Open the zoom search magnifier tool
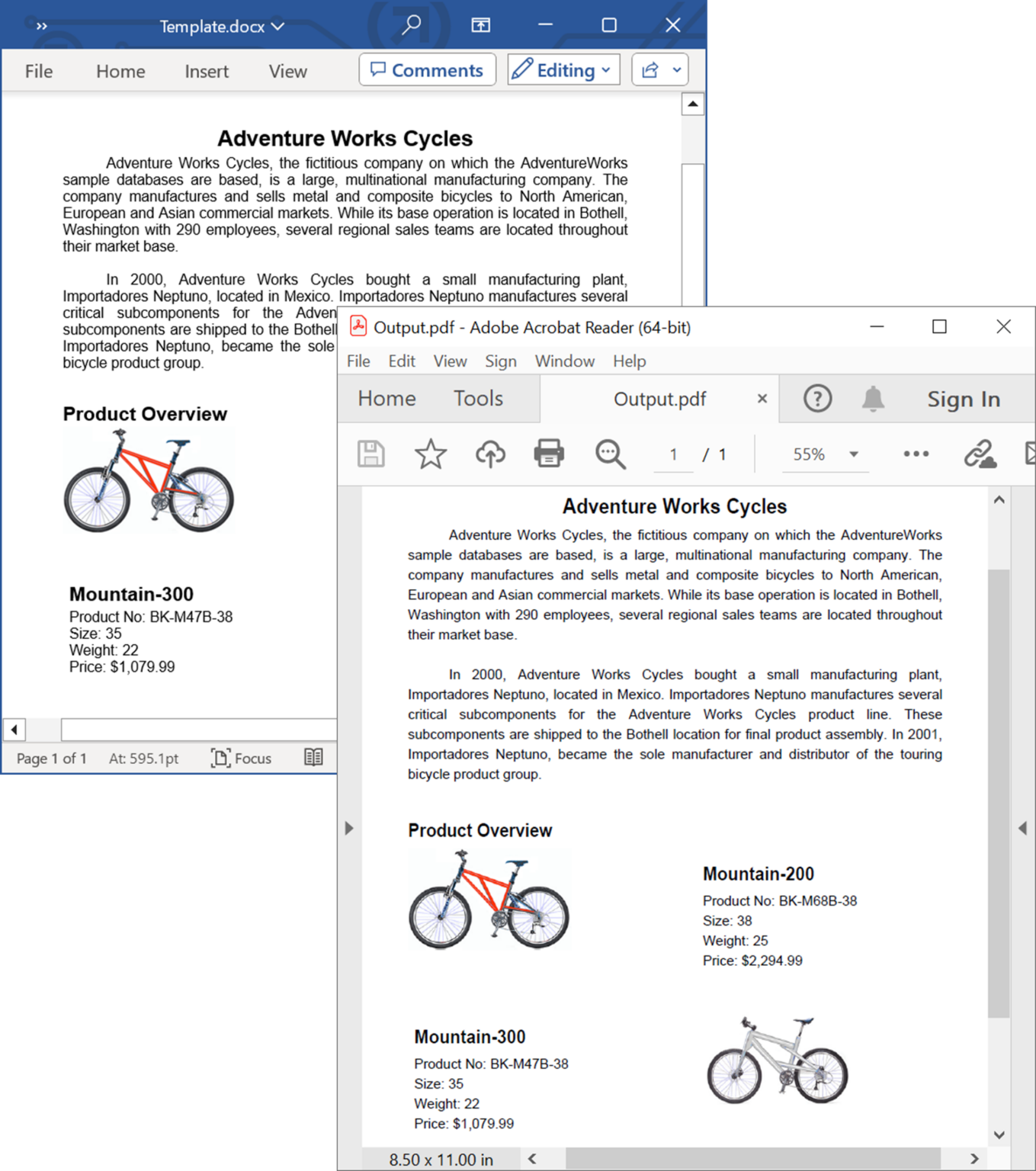Viewport: 1036px width, 1171px height. [608, 454]
